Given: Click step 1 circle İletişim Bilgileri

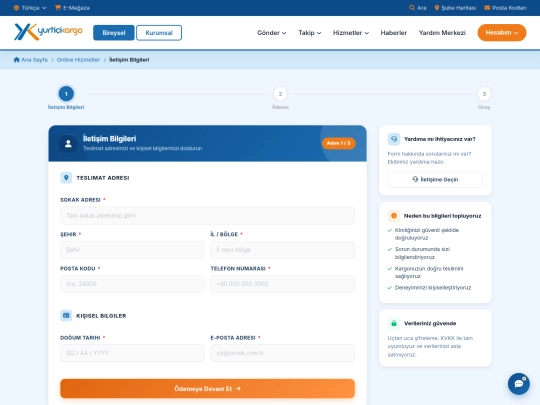Looking at the screenshot, I should [x=66, y=94].
